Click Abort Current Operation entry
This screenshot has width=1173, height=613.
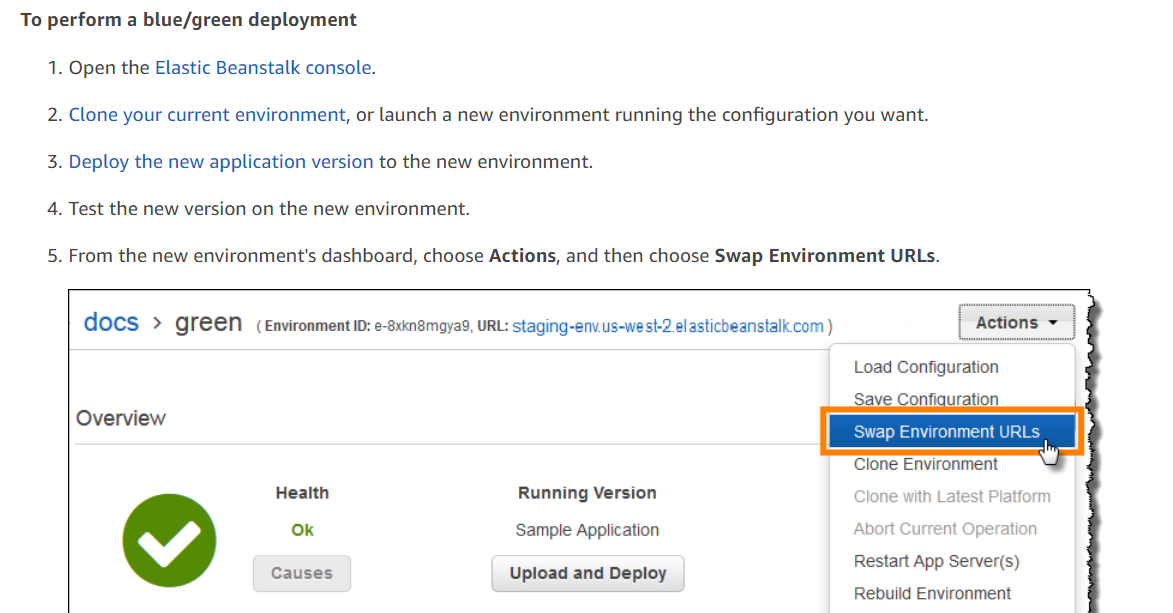point(945,529)
